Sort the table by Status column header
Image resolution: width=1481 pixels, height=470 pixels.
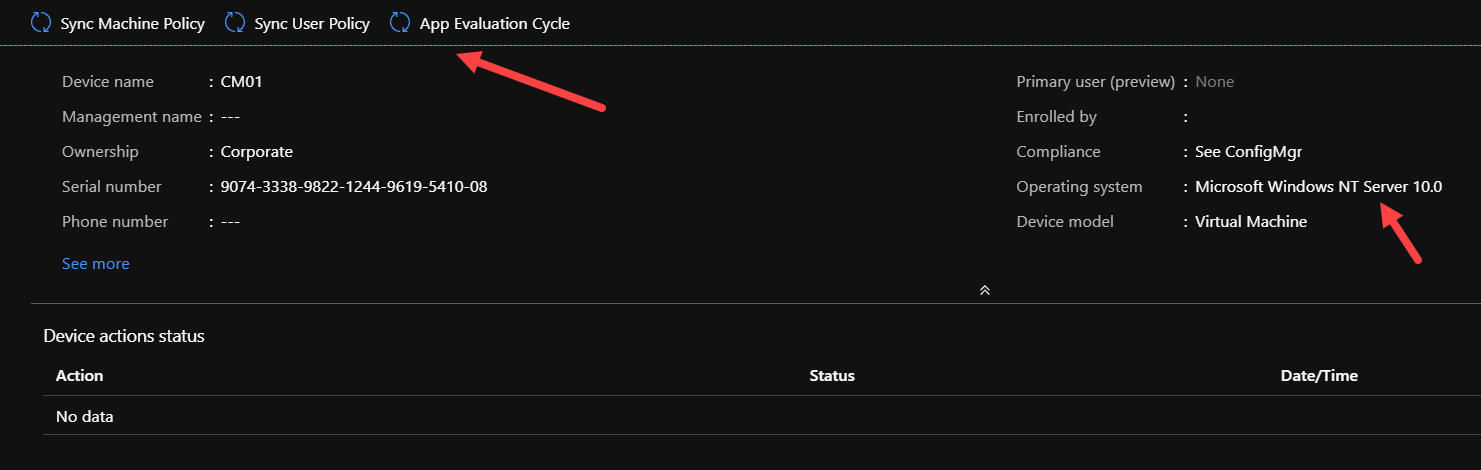[832, 376]
